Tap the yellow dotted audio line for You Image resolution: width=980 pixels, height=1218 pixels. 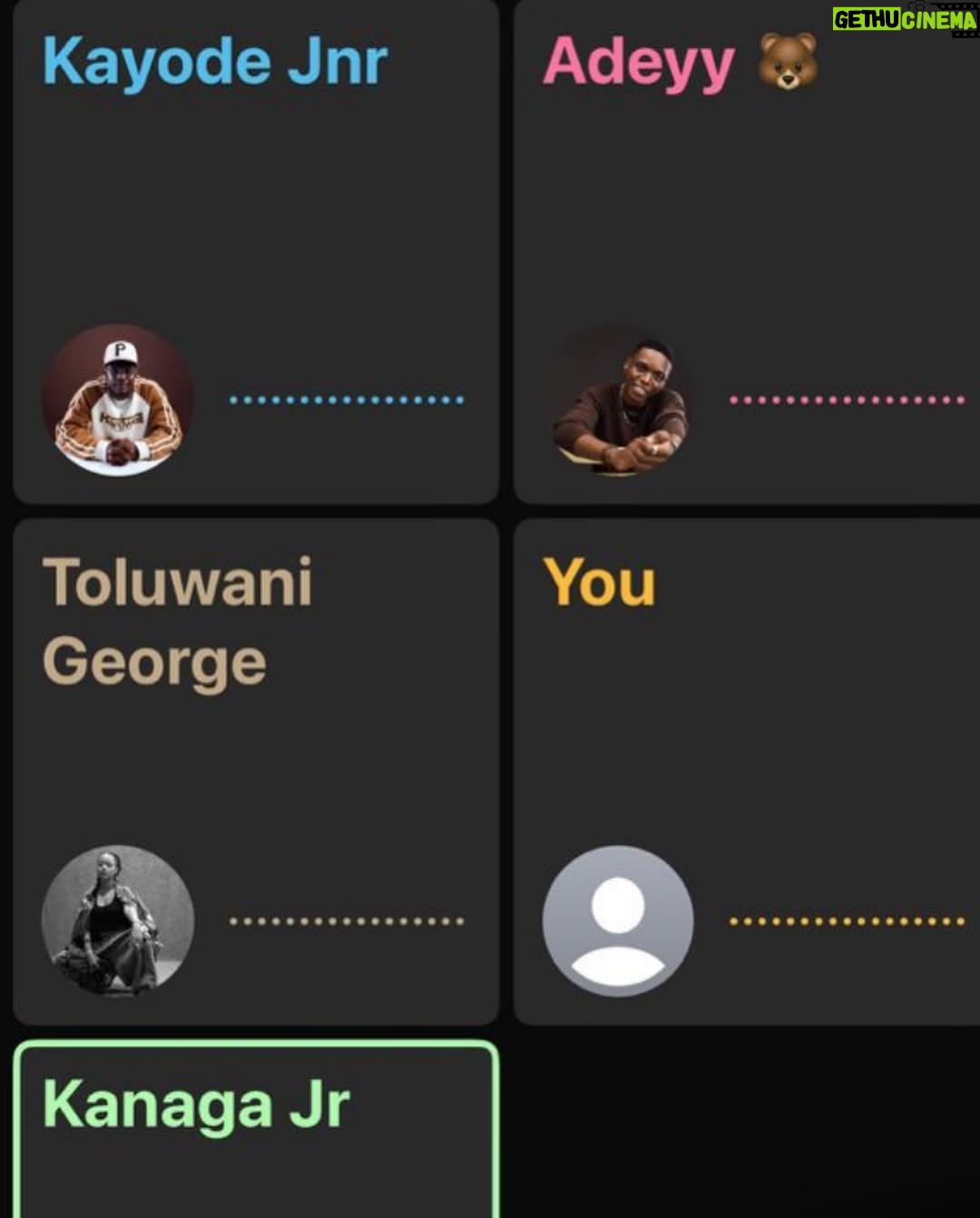pos(847,921)
